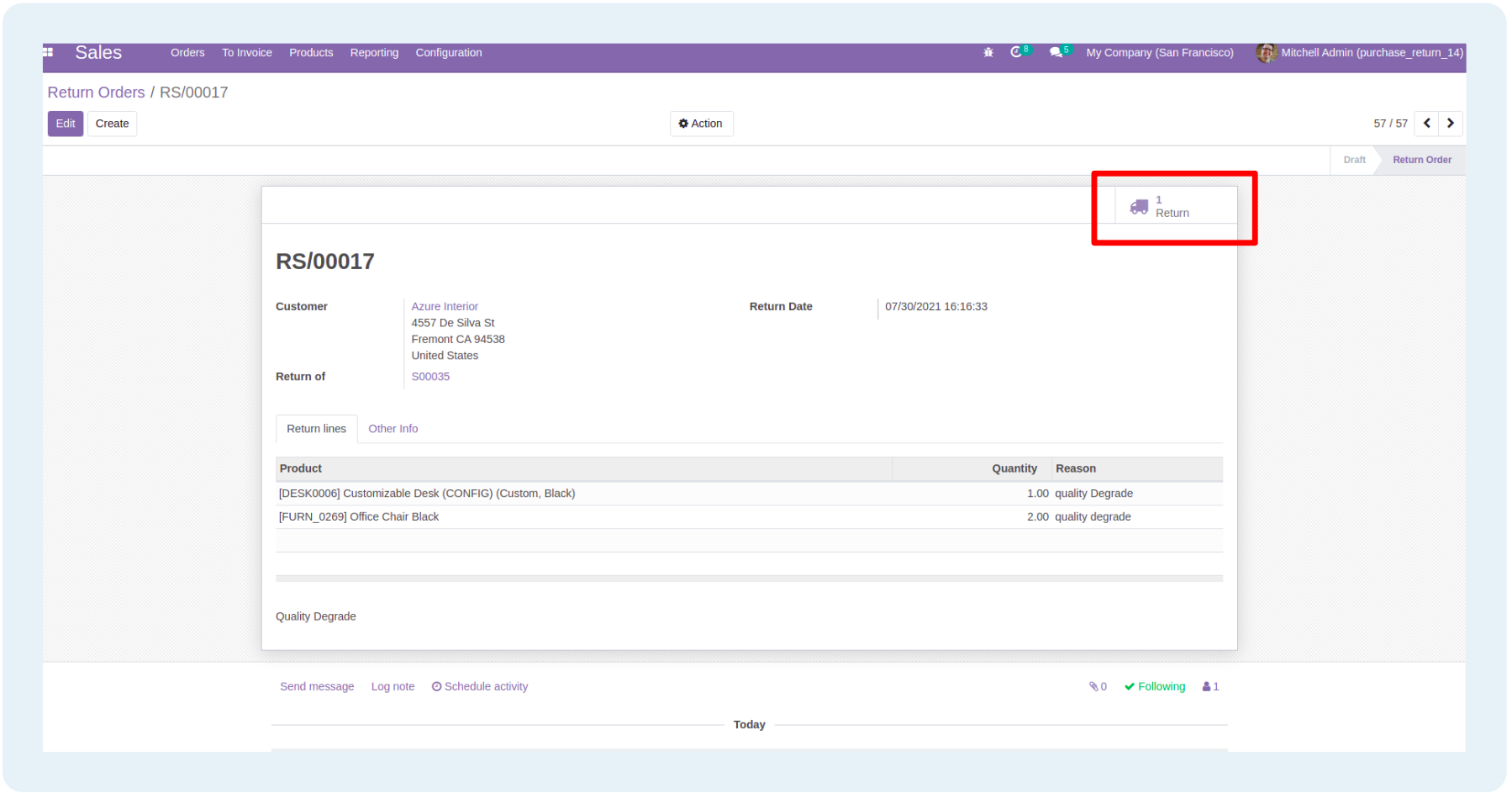Click the truck Return smart button
The width and height of the screenshot is (1512, 793).
click(x=1176, y=206)
